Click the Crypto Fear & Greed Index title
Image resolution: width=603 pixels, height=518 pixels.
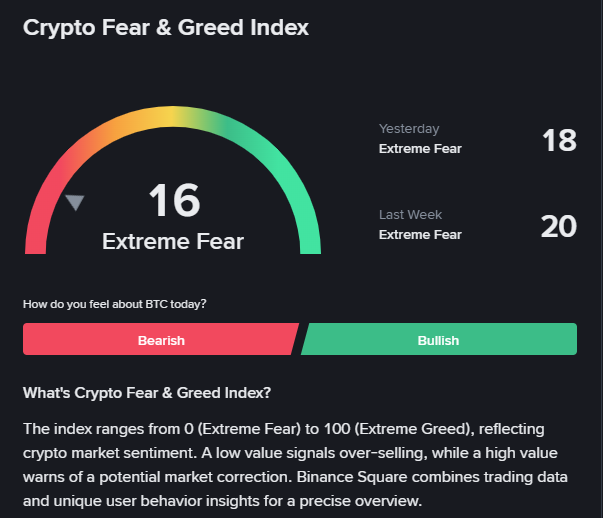pos(166,28)
